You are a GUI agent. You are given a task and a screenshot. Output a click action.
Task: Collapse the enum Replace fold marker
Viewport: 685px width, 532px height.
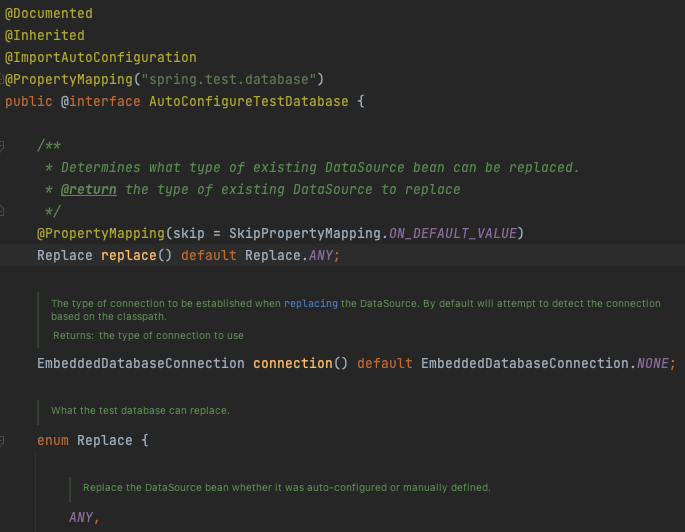click(x=2, y=441)
